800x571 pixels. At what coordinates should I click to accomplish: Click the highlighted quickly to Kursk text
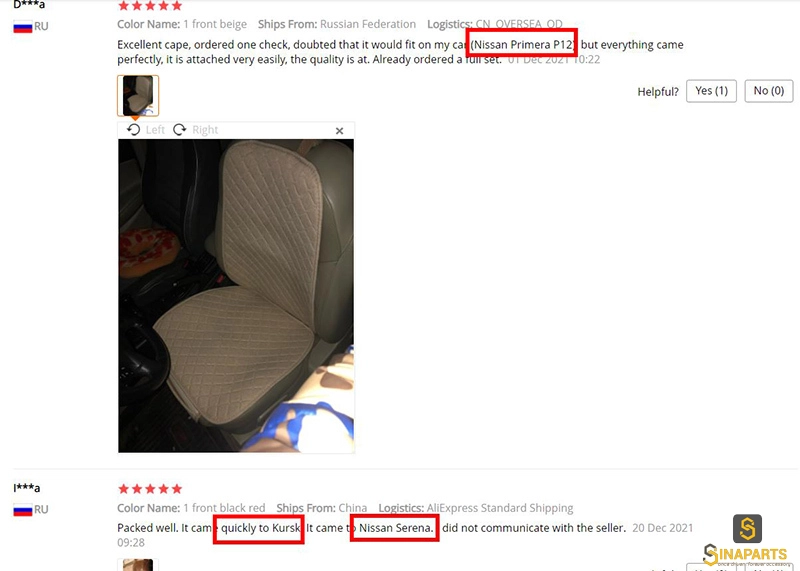click(260, 528)
